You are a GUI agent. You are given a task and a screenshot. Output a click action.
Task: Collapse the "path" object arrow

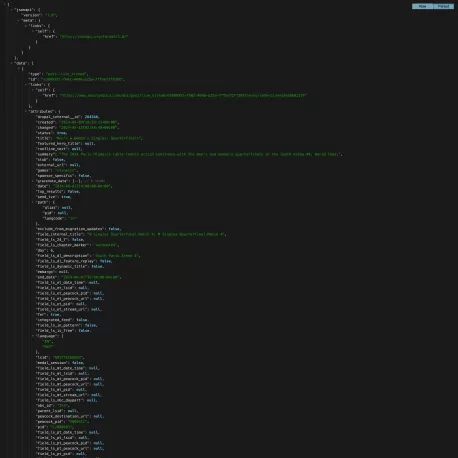[33, 202]
